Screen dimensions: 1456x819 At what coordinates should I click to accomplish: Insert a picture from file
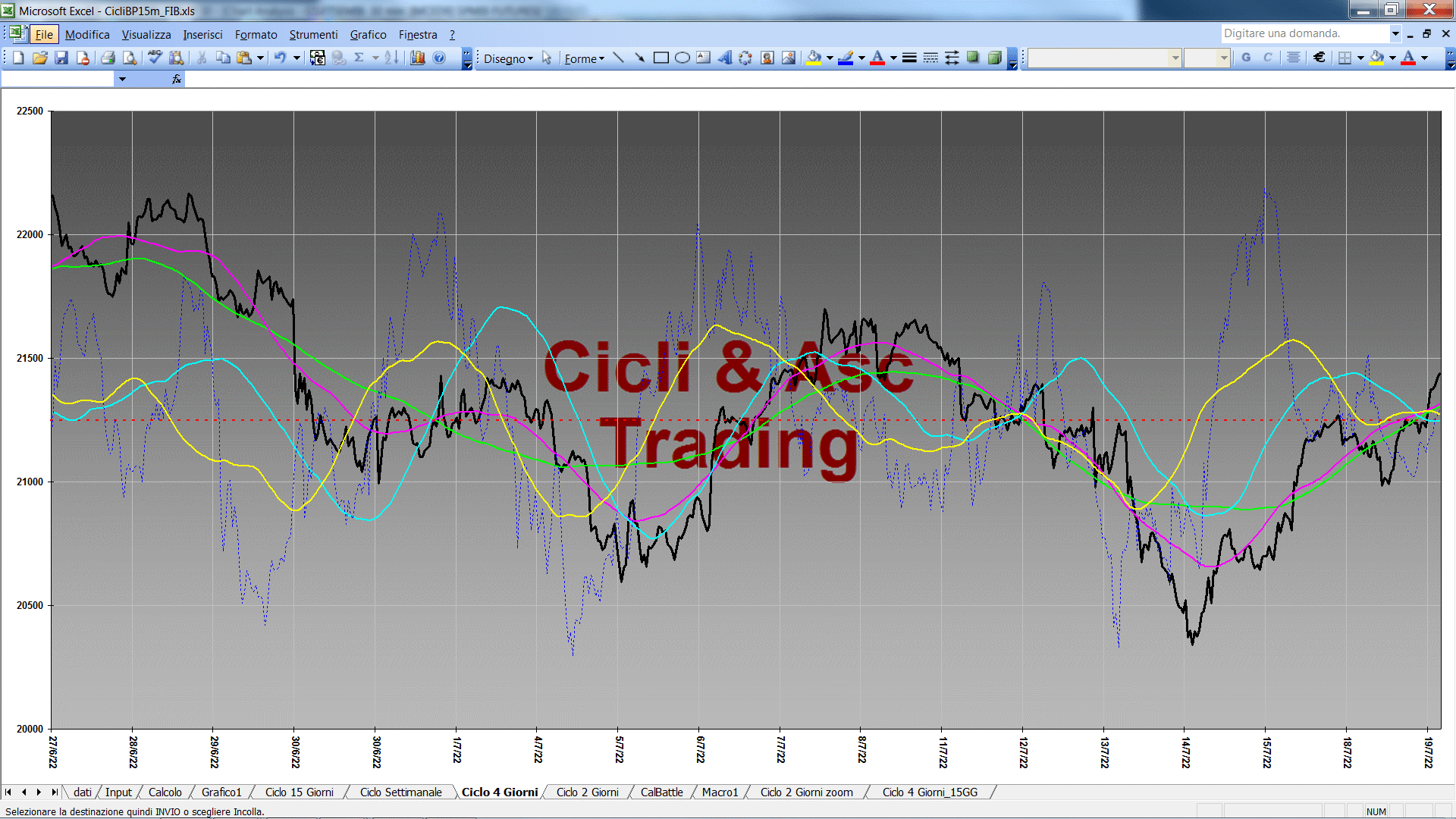point(789,58)
